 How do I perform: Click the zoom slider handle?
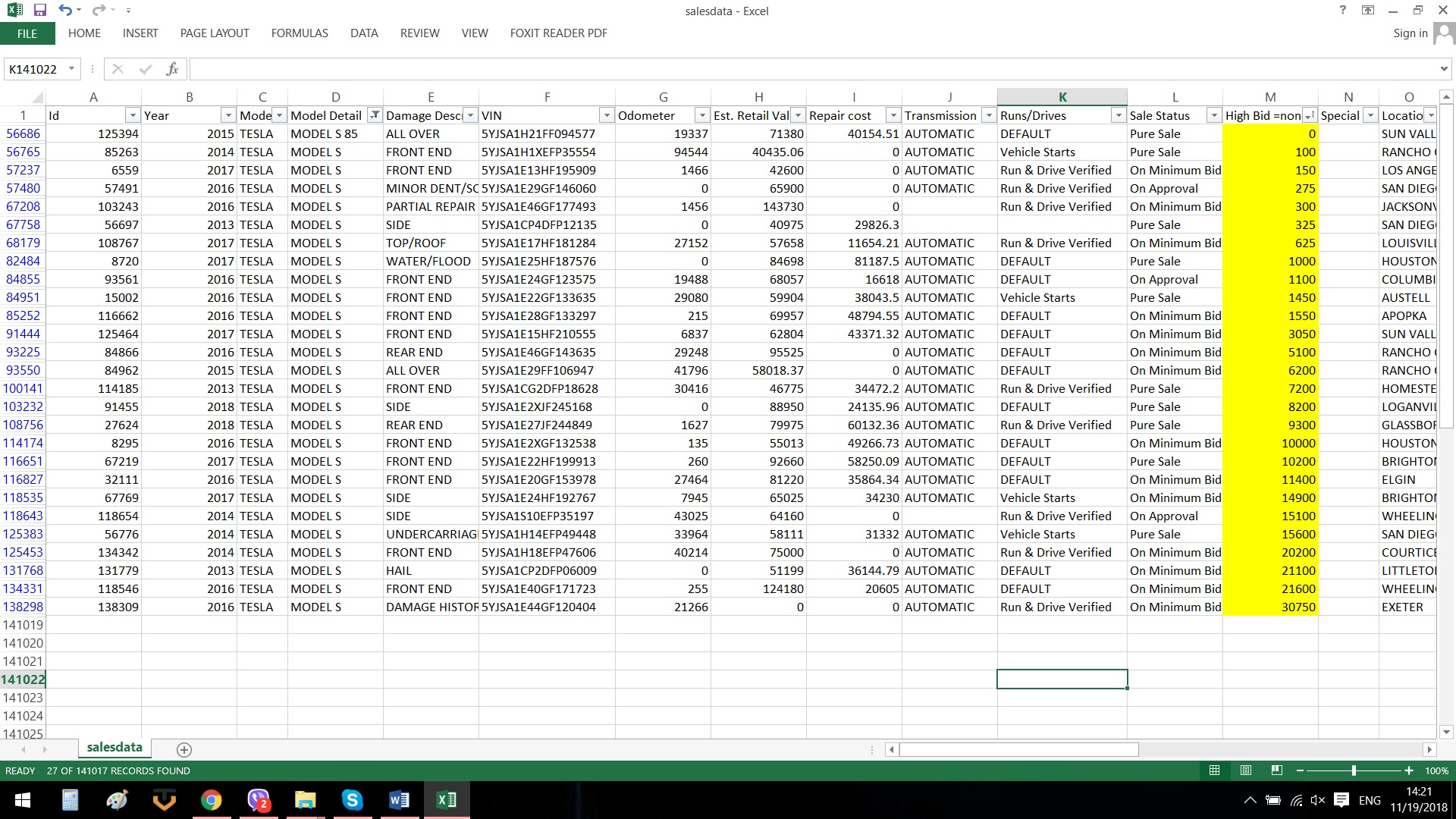(x=1354, y=770)
